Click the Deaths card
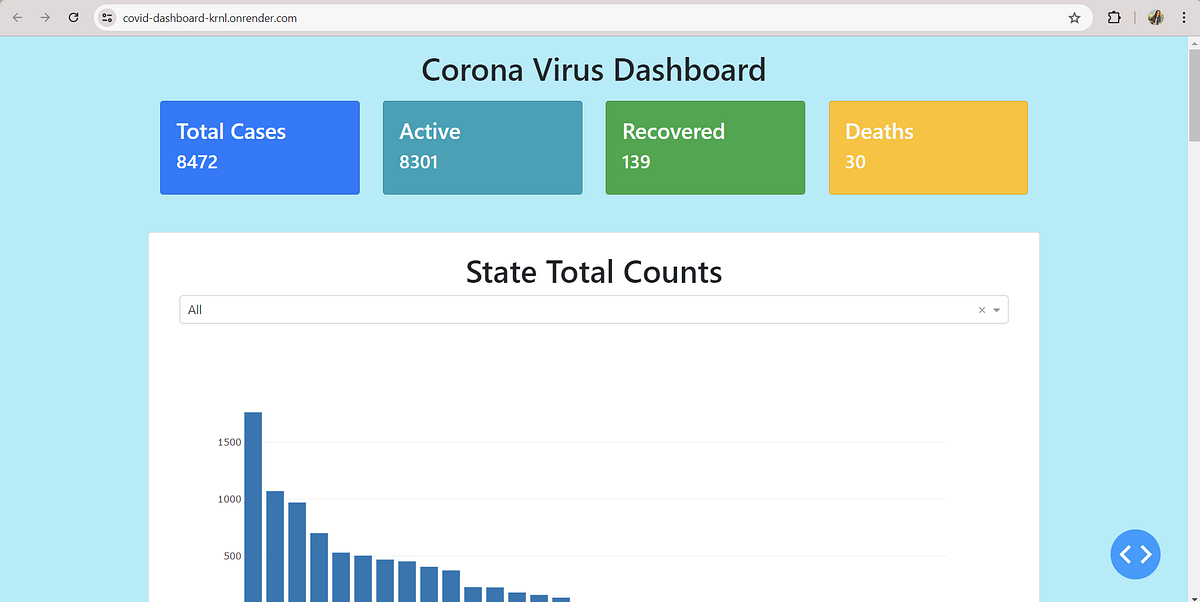1200x602 pixels. pos(928,147)
